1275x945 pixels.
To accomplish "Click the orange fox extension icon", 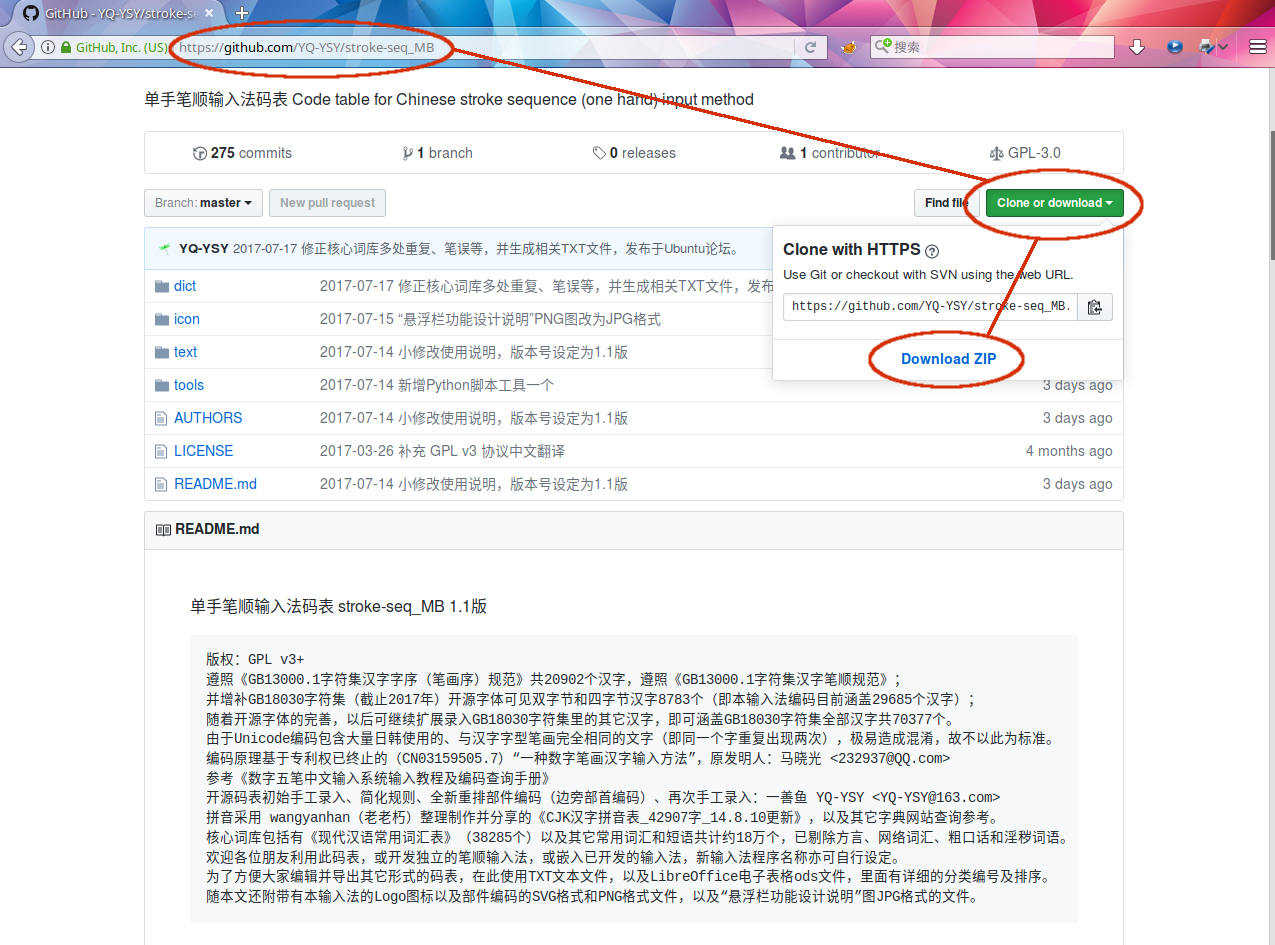I will [x=849, y=47].
